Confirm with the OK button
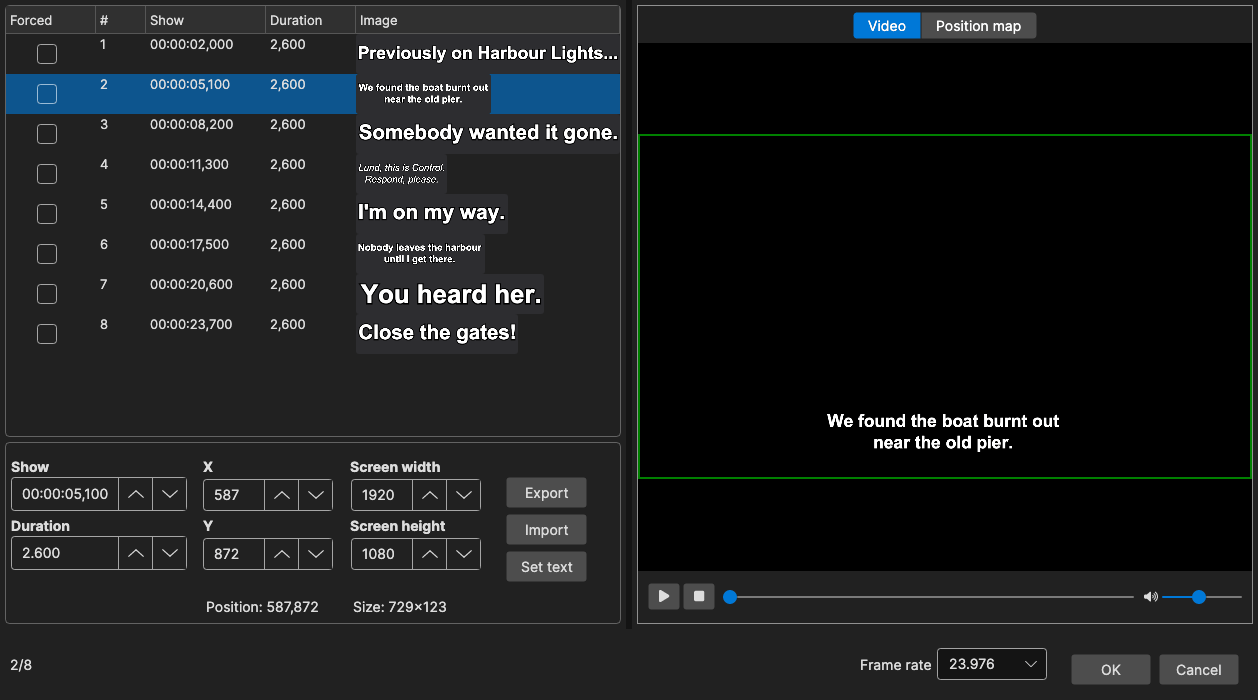 click(x=1111, y=670)
